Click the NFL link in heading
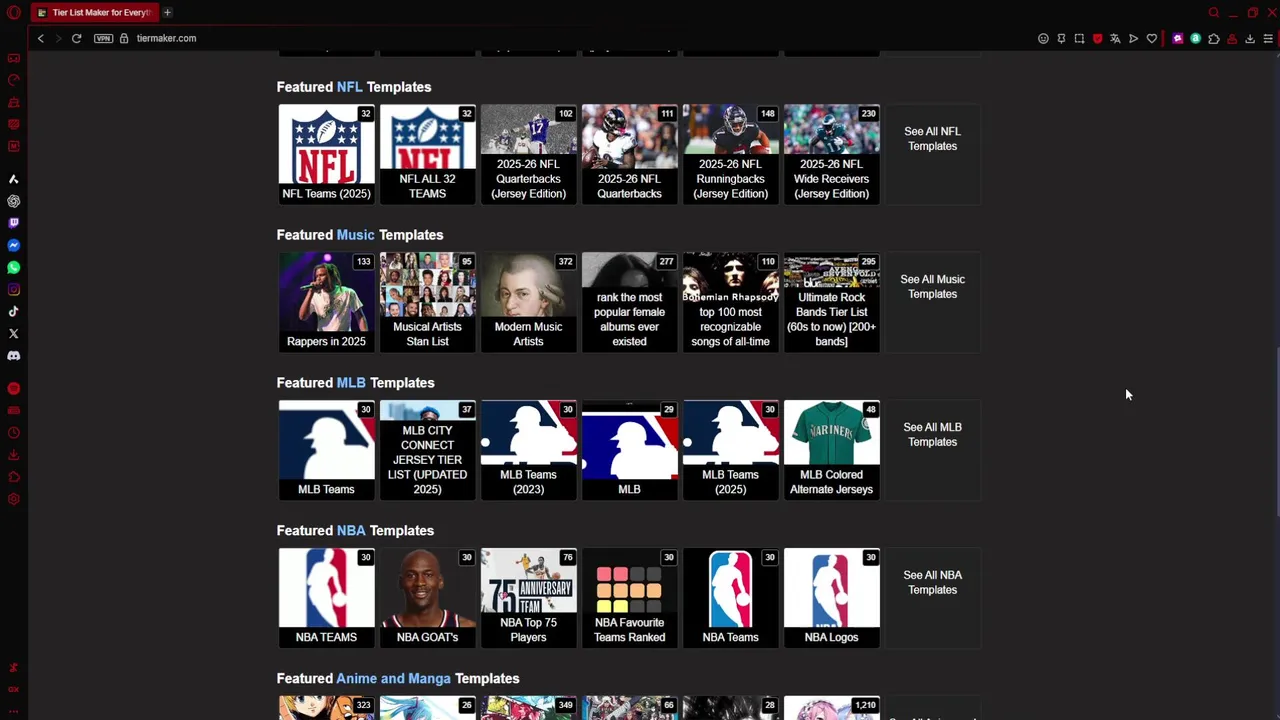 [x=349, y=87]
